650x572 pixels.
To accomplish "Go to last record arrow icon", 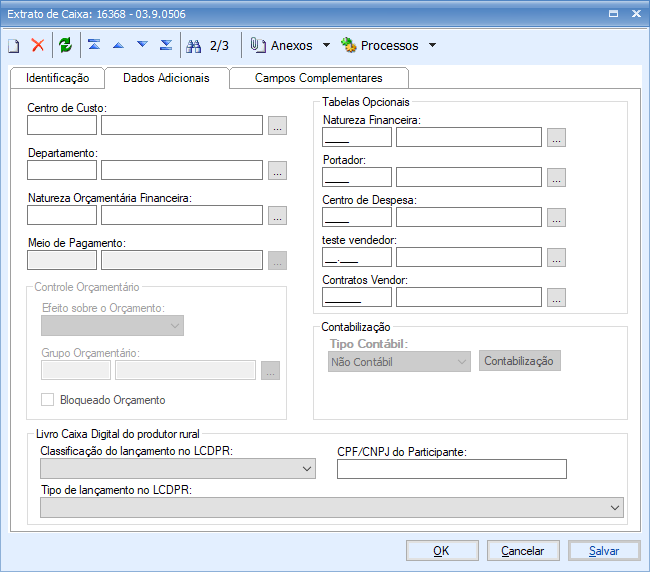I will [166, 44].
